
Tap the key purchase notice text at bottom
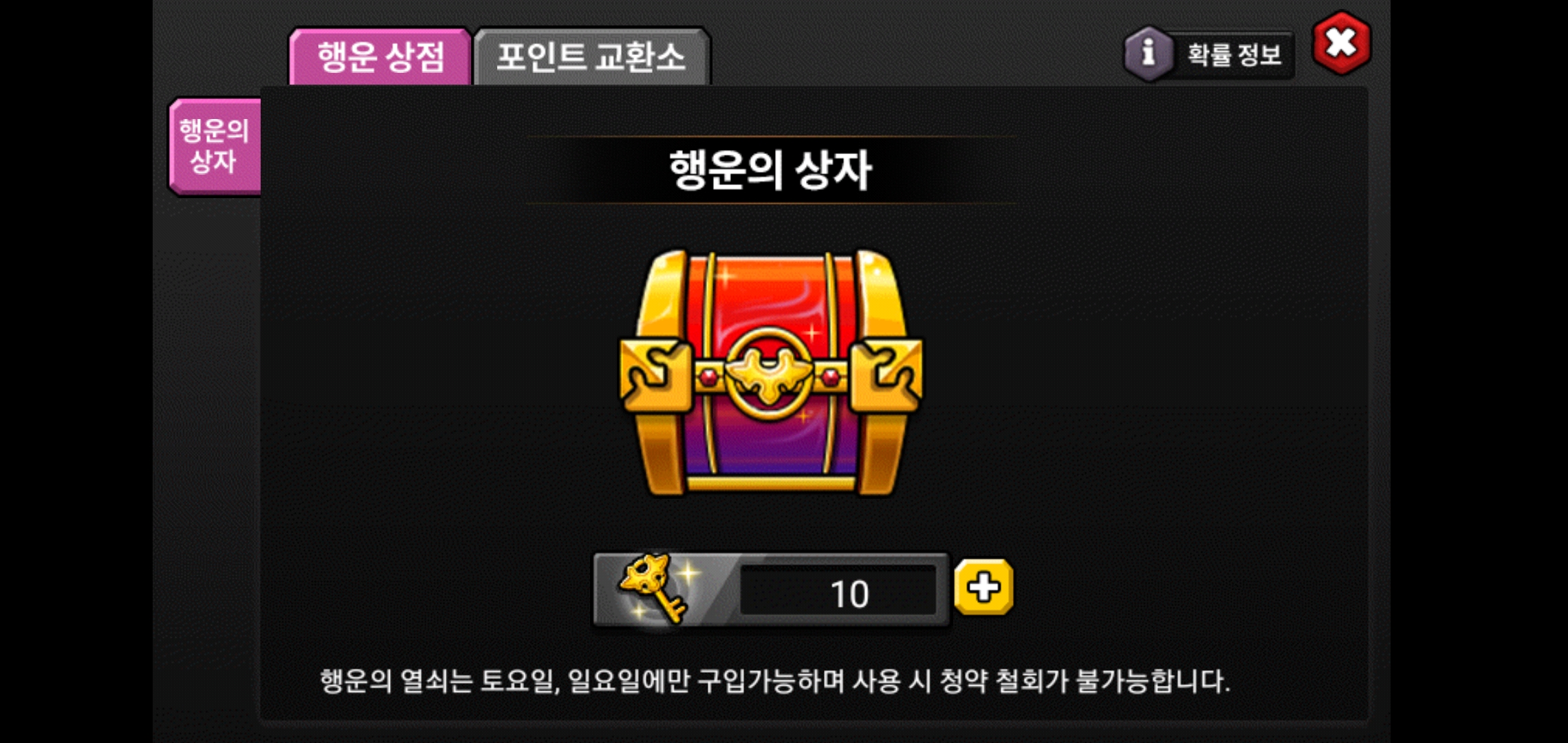(x=774, y=681)
